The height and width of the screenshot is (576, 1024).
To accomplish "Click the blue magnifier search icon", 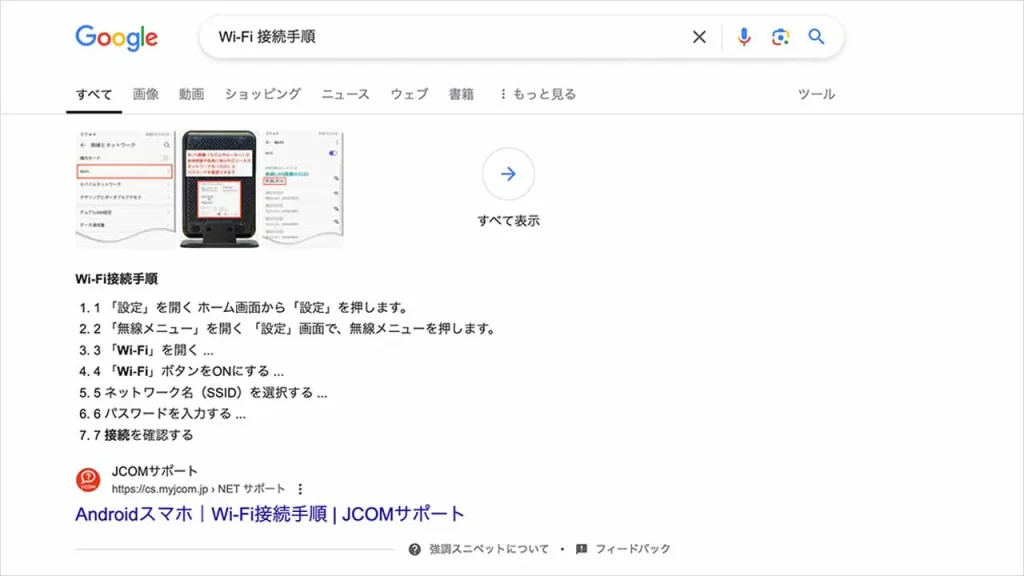I will [817, 37].
